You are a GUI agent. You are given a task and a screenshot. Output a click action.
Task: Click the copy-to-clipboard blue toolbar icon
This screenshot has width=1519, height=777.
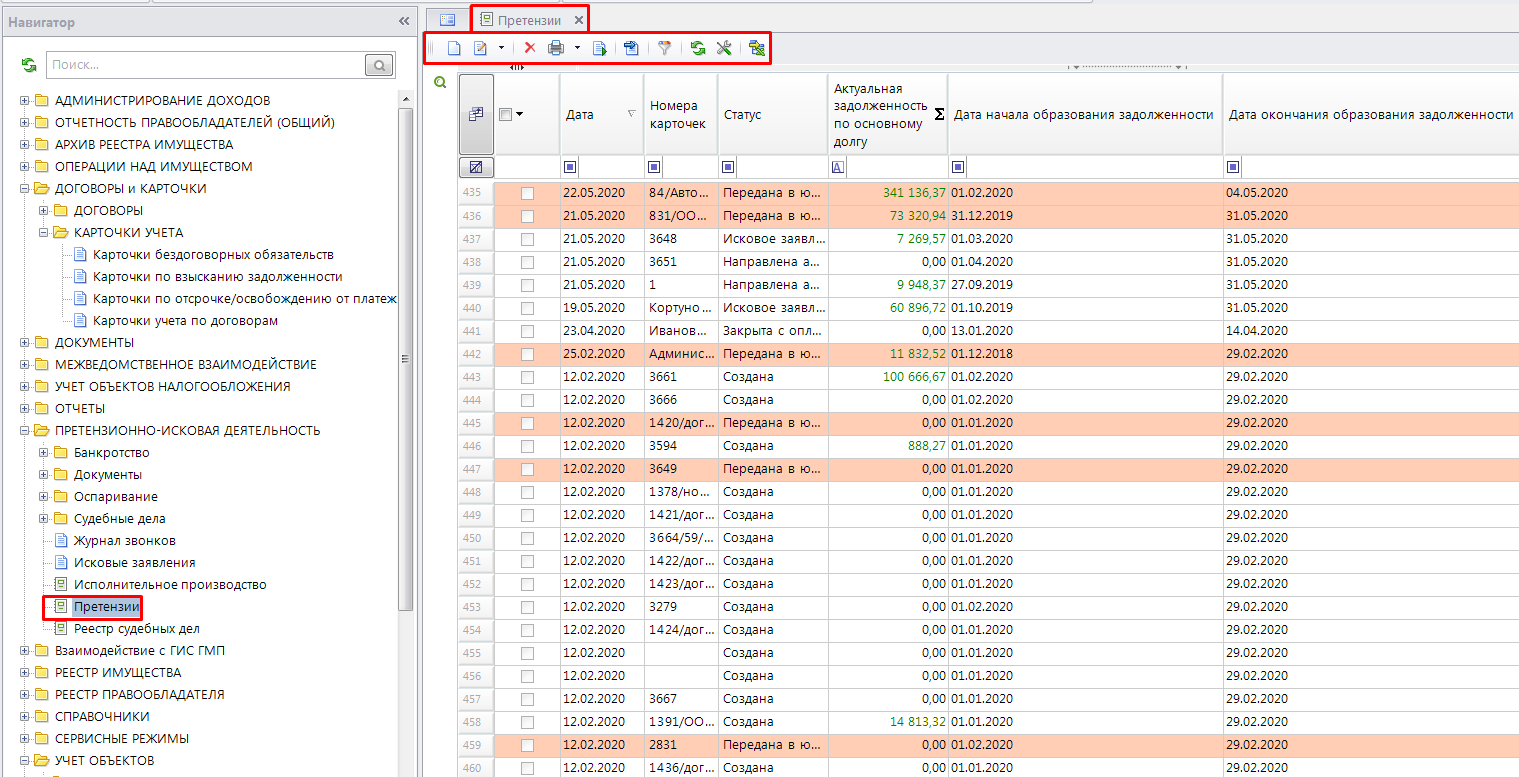(631, 48)
